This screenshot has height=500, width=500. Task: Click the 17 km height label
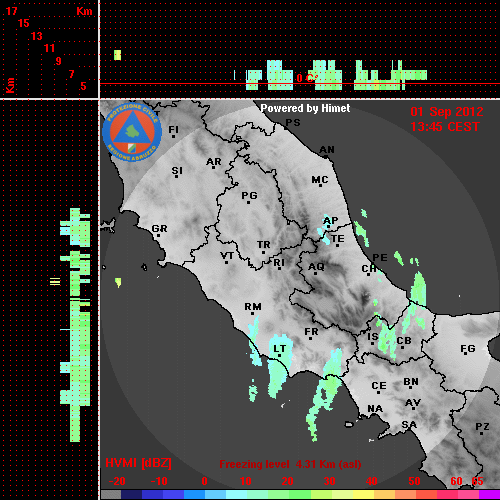[x=11, y=11]
